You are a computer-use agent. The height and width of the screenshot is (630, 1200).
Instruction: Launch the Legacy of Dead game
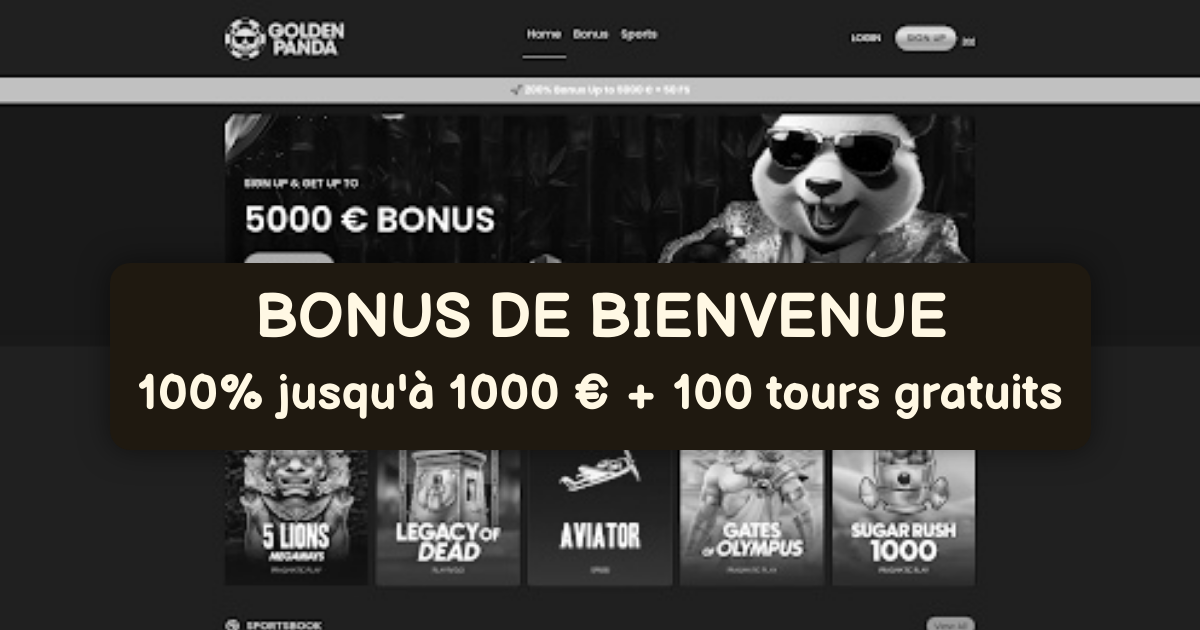pyautogui.click(x=448, y=517)
